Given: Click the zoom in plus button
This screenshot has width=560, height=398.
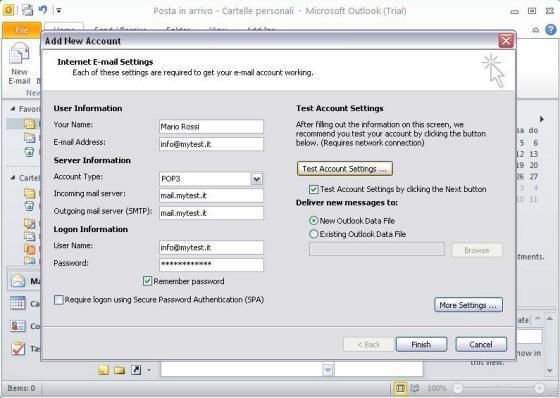Looking at the screenshot, I should 539,388.
